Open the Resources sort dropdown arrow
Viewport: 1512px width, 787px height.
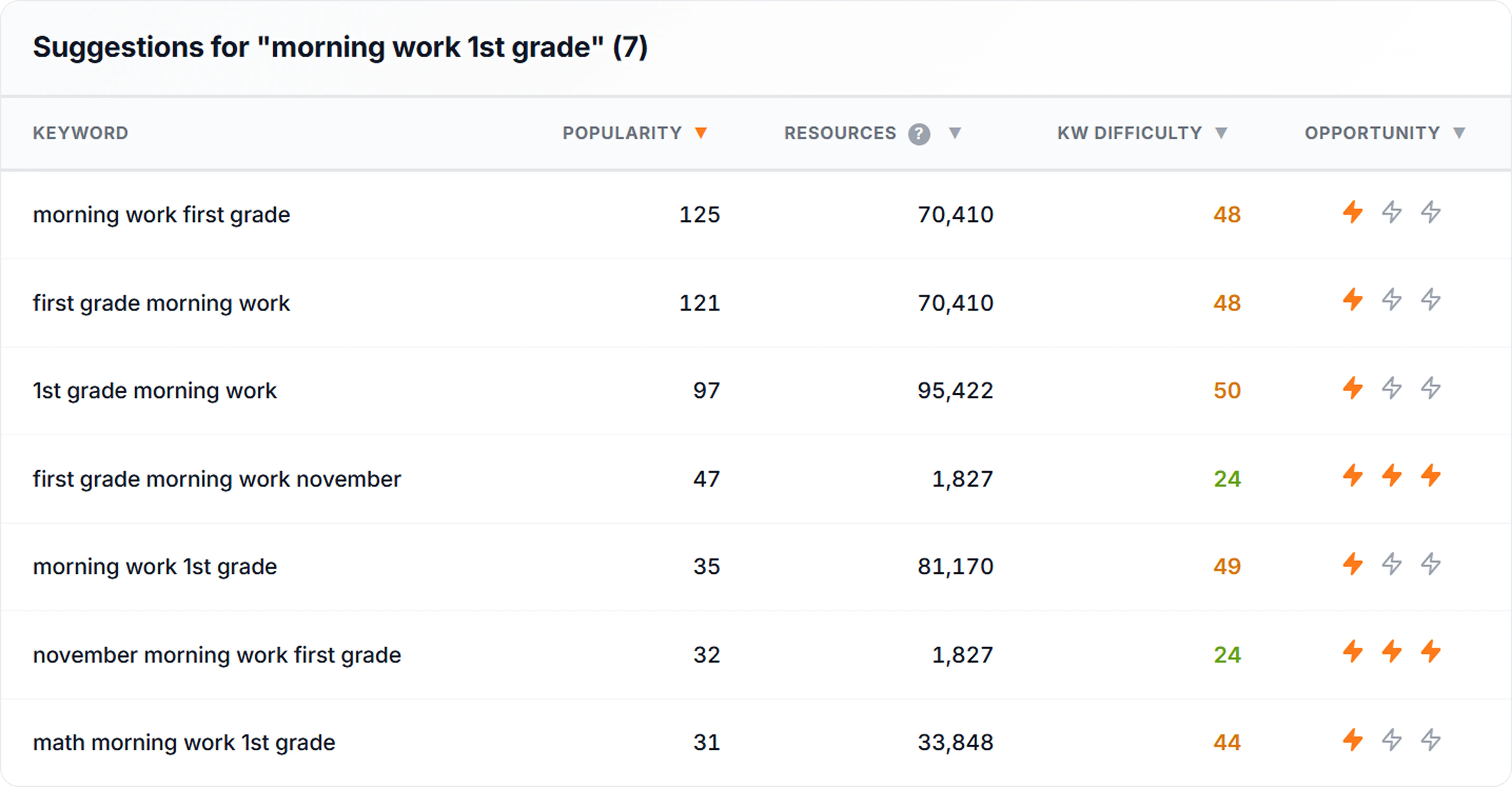coord(954,133)
